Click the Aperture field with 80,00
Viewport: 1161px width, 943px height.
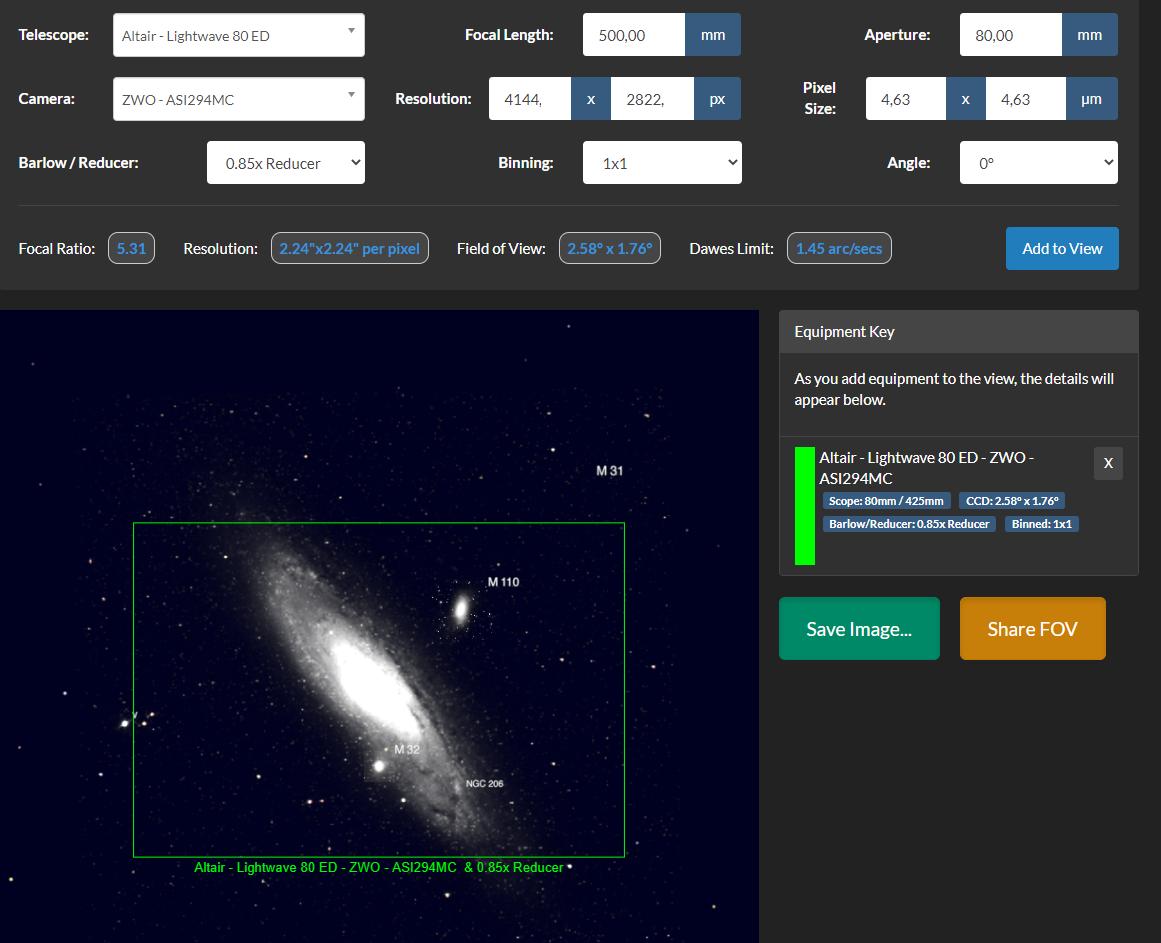tap(1011, 35)
